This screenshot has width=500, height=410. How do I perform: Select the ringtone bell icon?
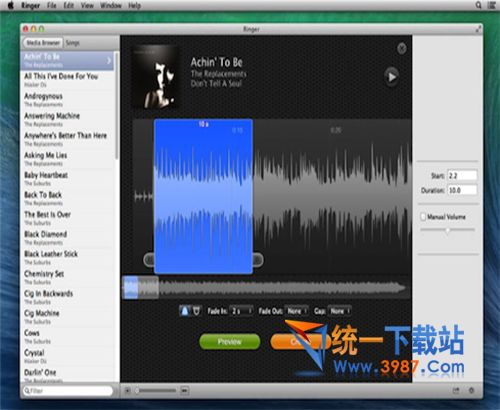tap(184, 311)
